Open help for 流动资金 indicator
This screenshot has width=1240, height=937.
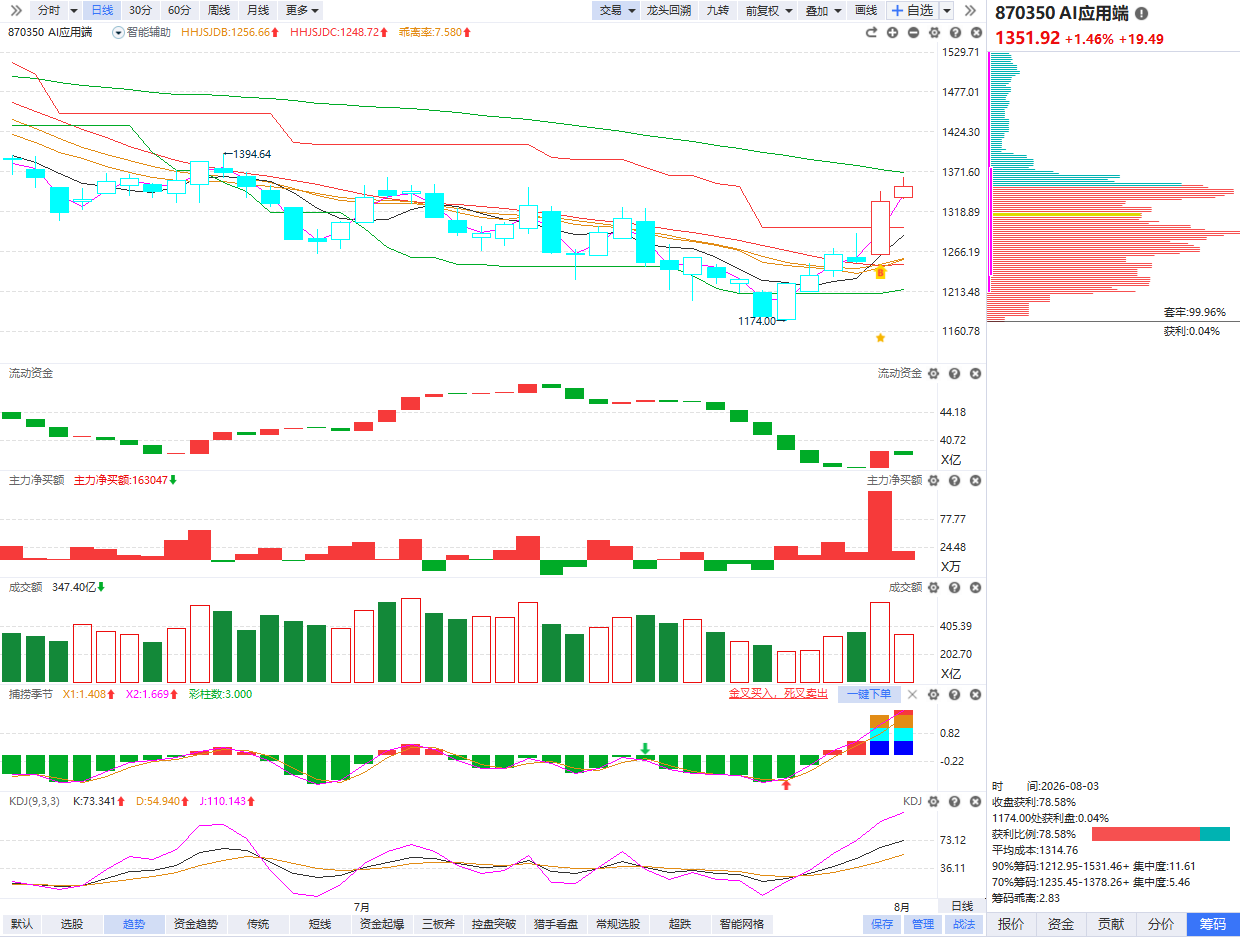pos(954,373)
